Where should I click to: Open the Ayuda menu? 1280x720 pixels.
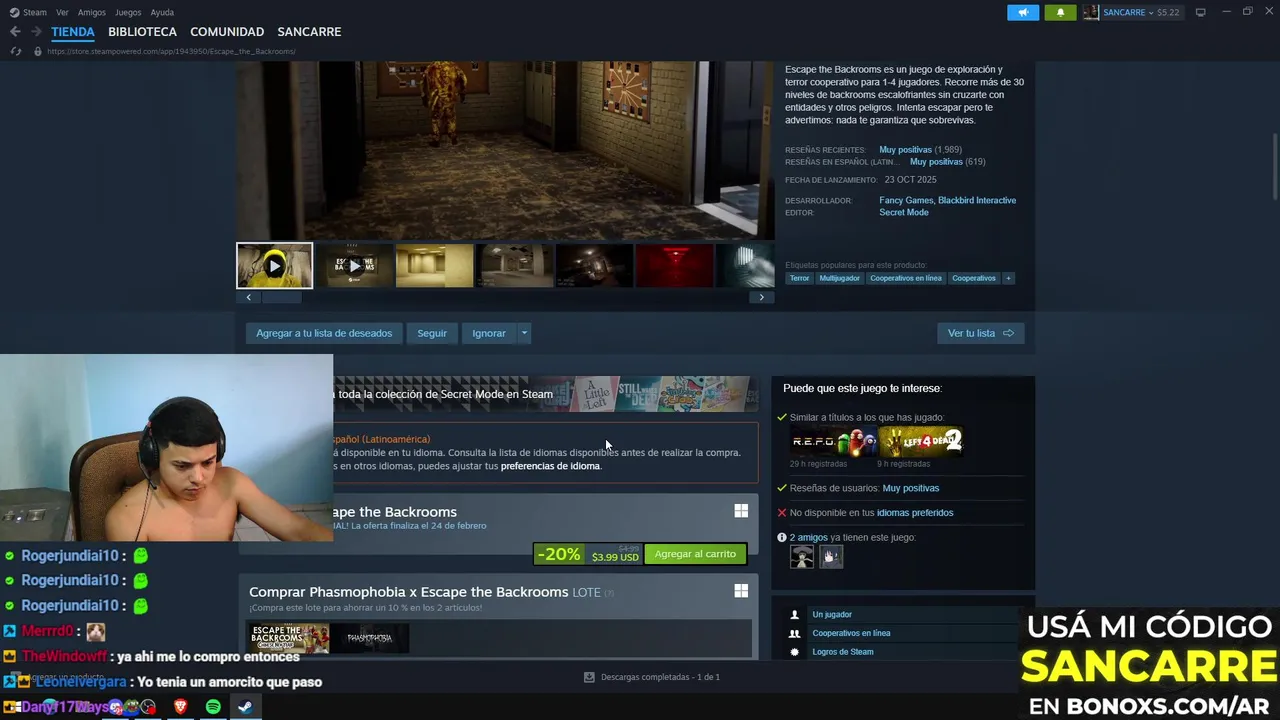pos(162,12)
